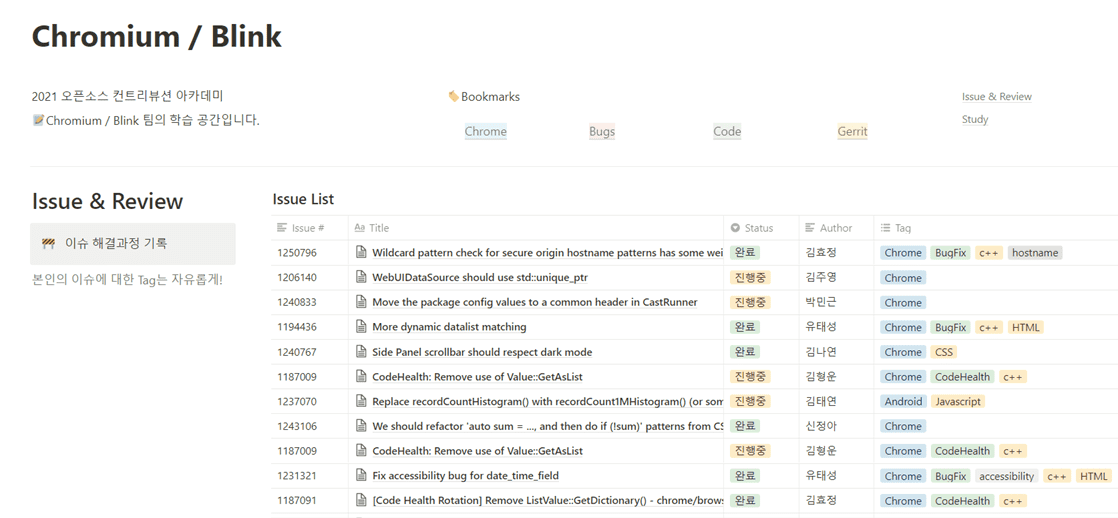Click the BugFix tag in the Wildcard pattern row

click(x=950, y=253)
